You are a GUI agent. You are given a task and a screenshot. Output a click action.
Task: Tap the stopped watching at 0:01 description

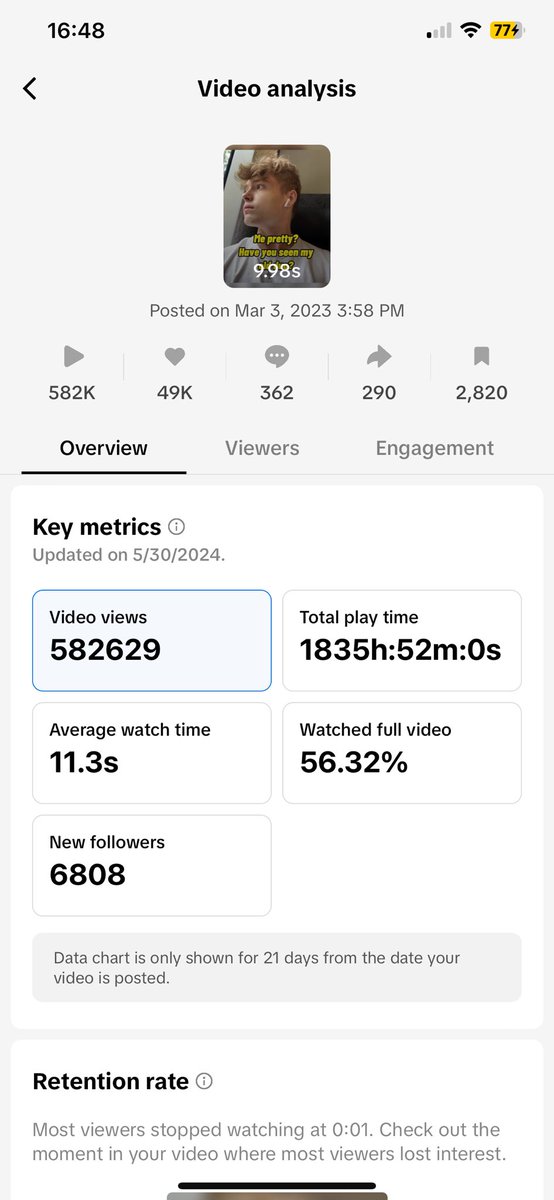[x=269, y=1142]
